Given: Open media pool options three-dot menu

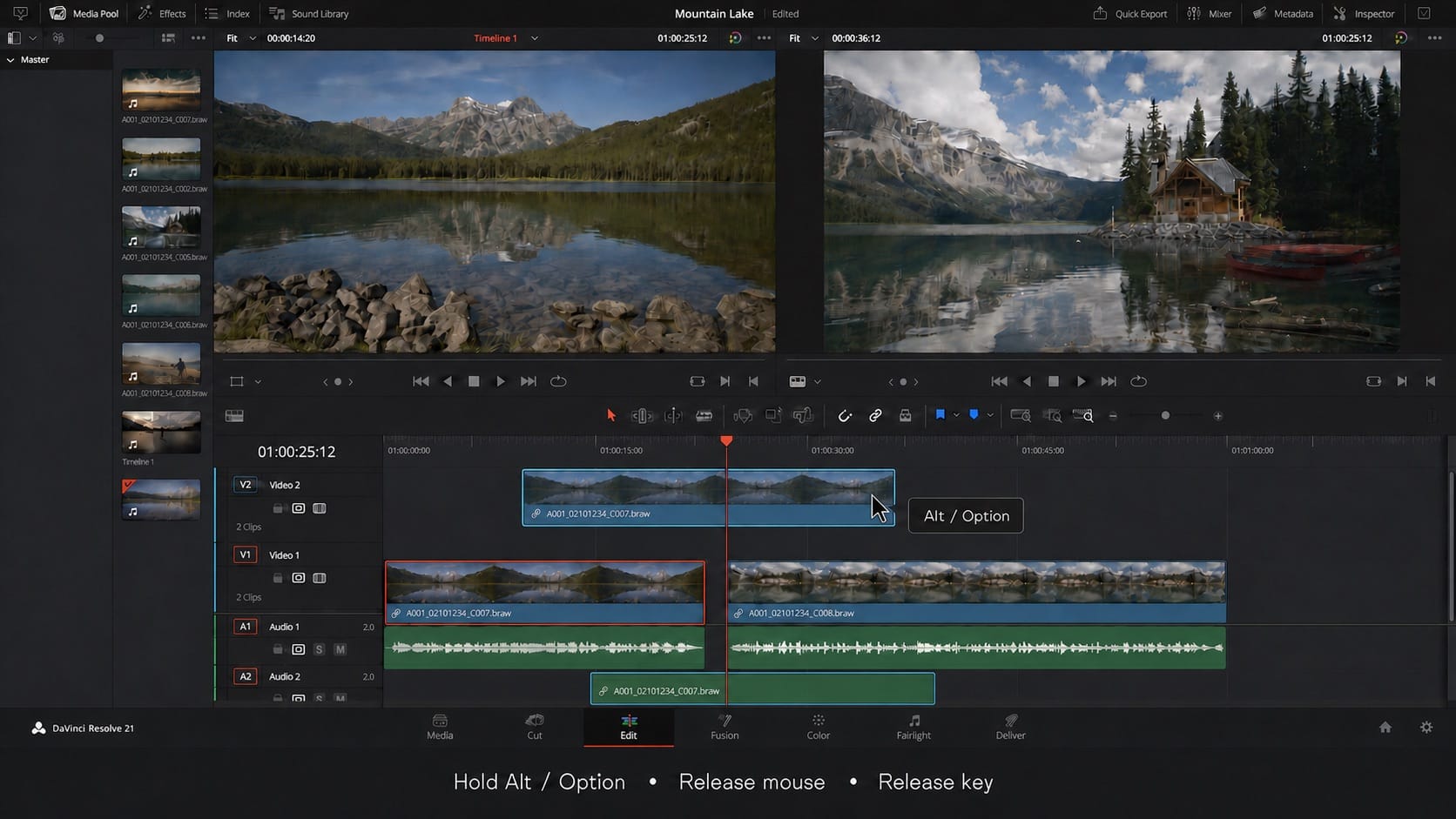Looking at the screenshot, I should tap(199, 38).
